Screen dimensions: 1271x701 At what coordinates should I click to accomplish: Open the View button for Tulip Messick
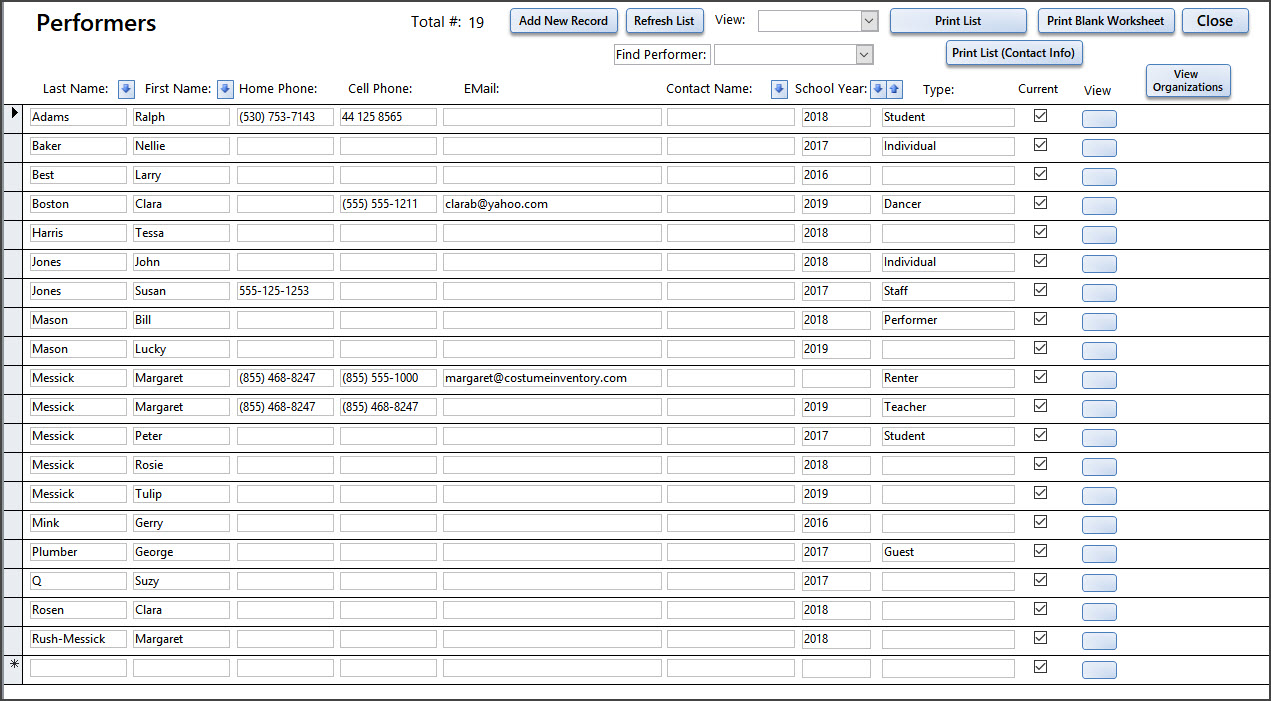click(x=1099, y=496)
